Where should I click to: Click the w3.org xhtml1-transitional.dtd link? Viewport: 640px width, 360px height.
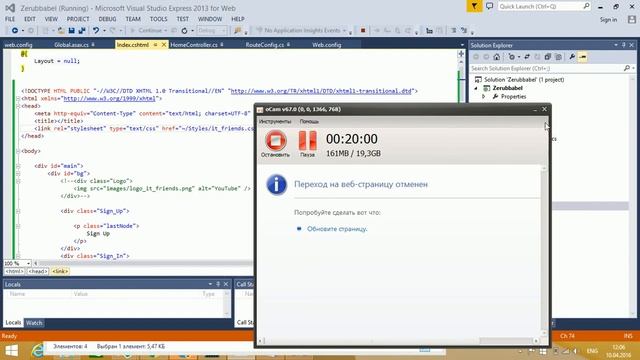click(321, 91)
